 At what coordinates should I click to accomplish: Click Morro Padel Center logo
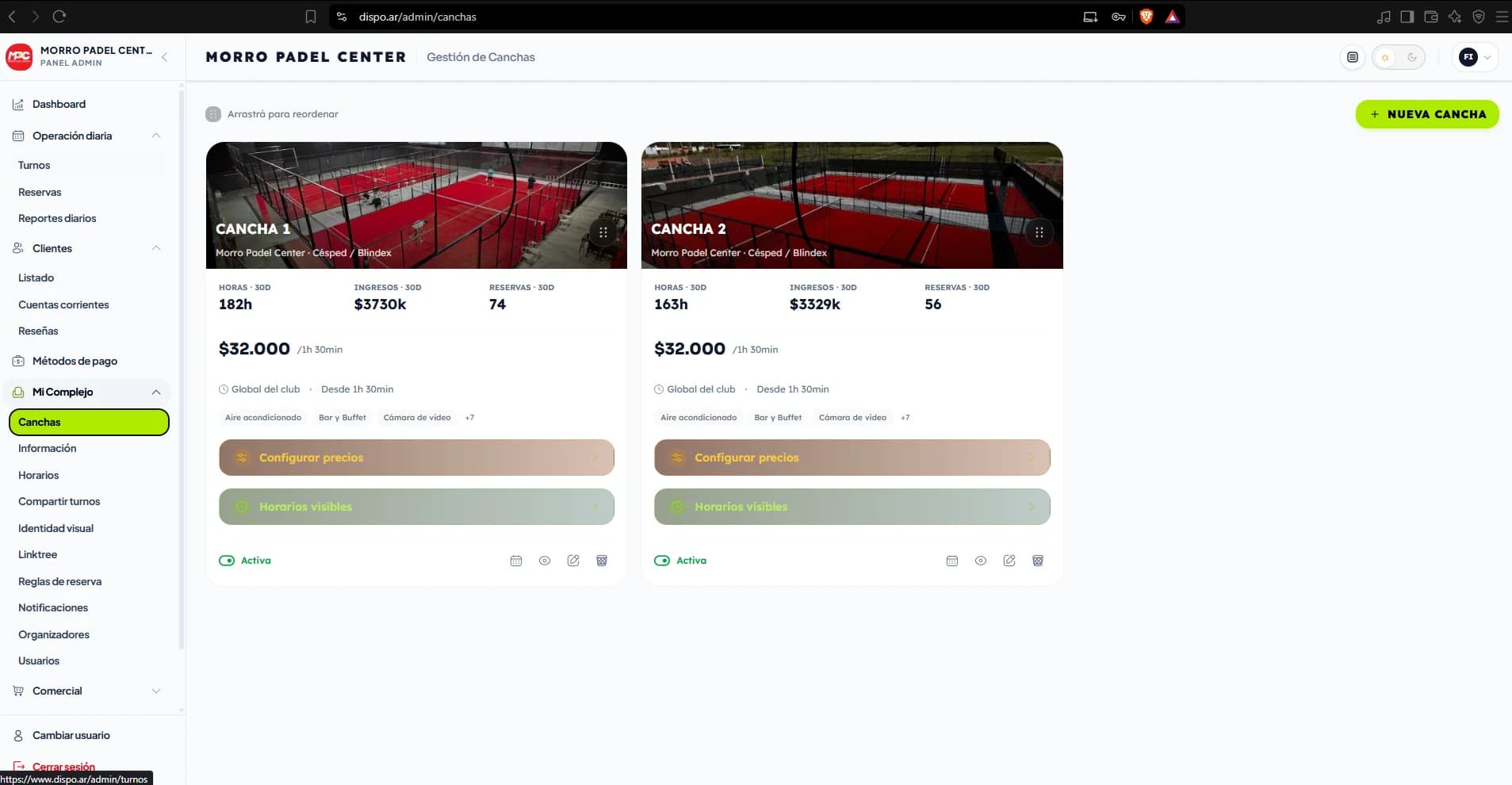pos(19,57)
